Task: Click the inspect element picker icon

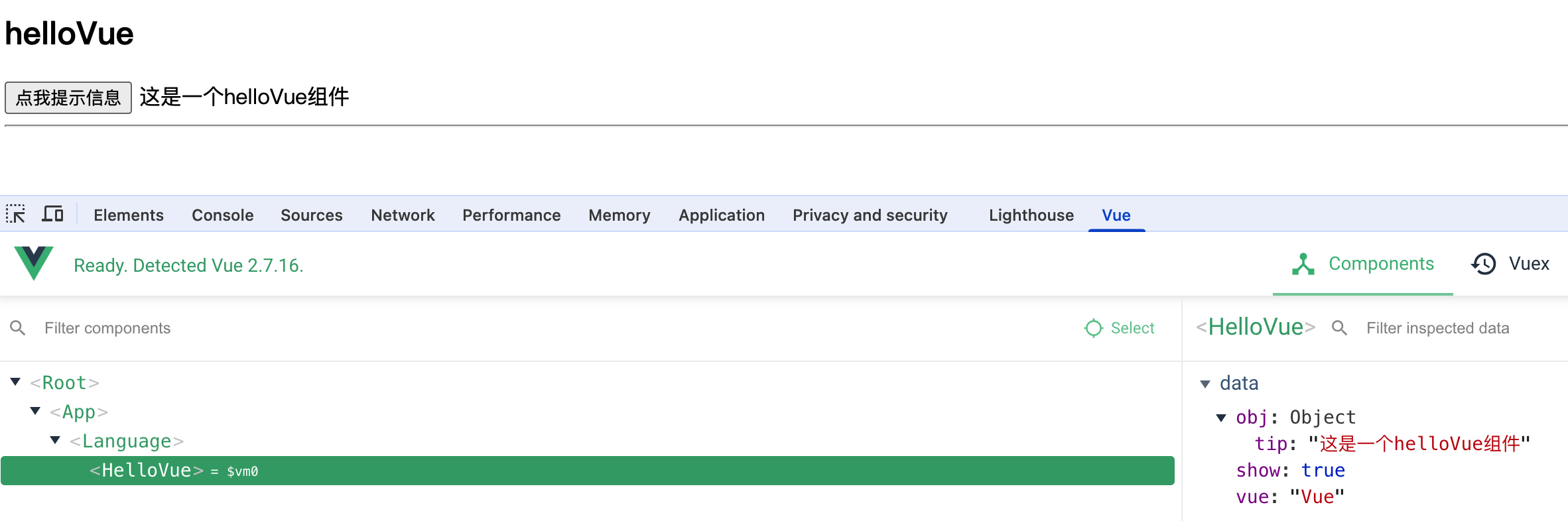Action: point(15,214)
